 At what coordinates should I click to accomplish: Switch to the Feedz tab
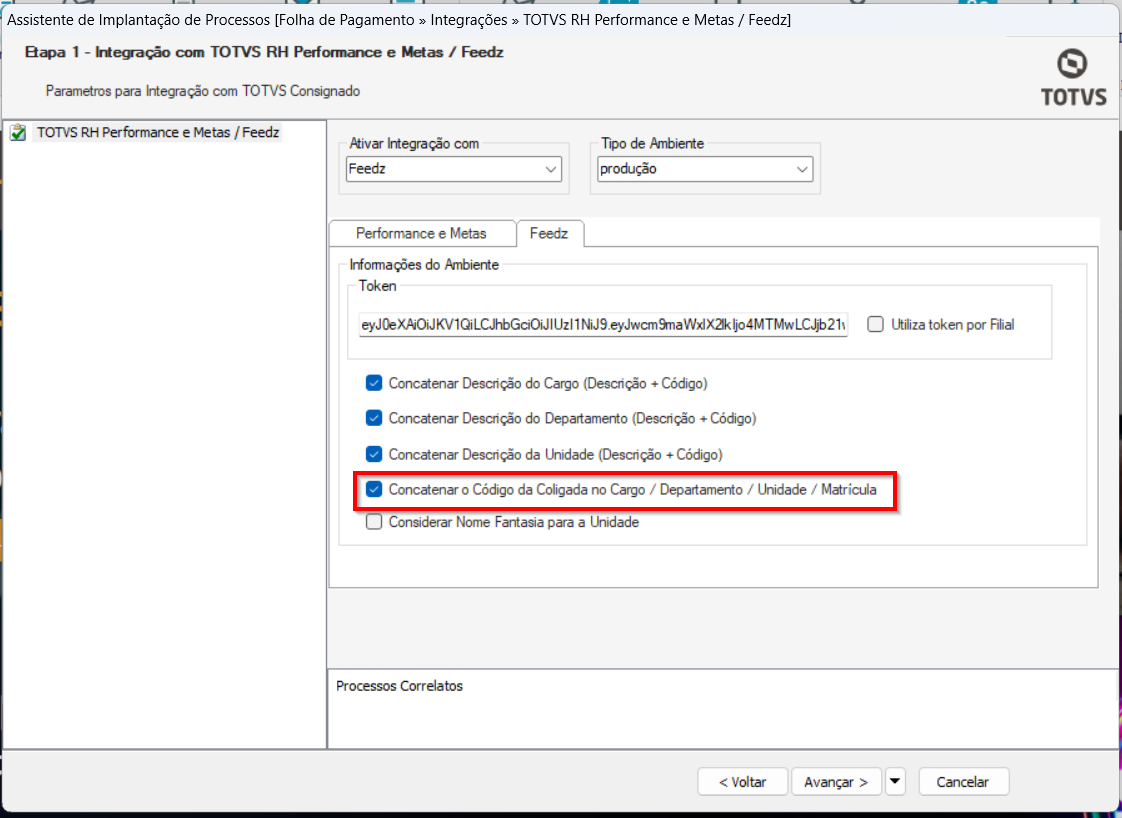(x=549, y=233)
